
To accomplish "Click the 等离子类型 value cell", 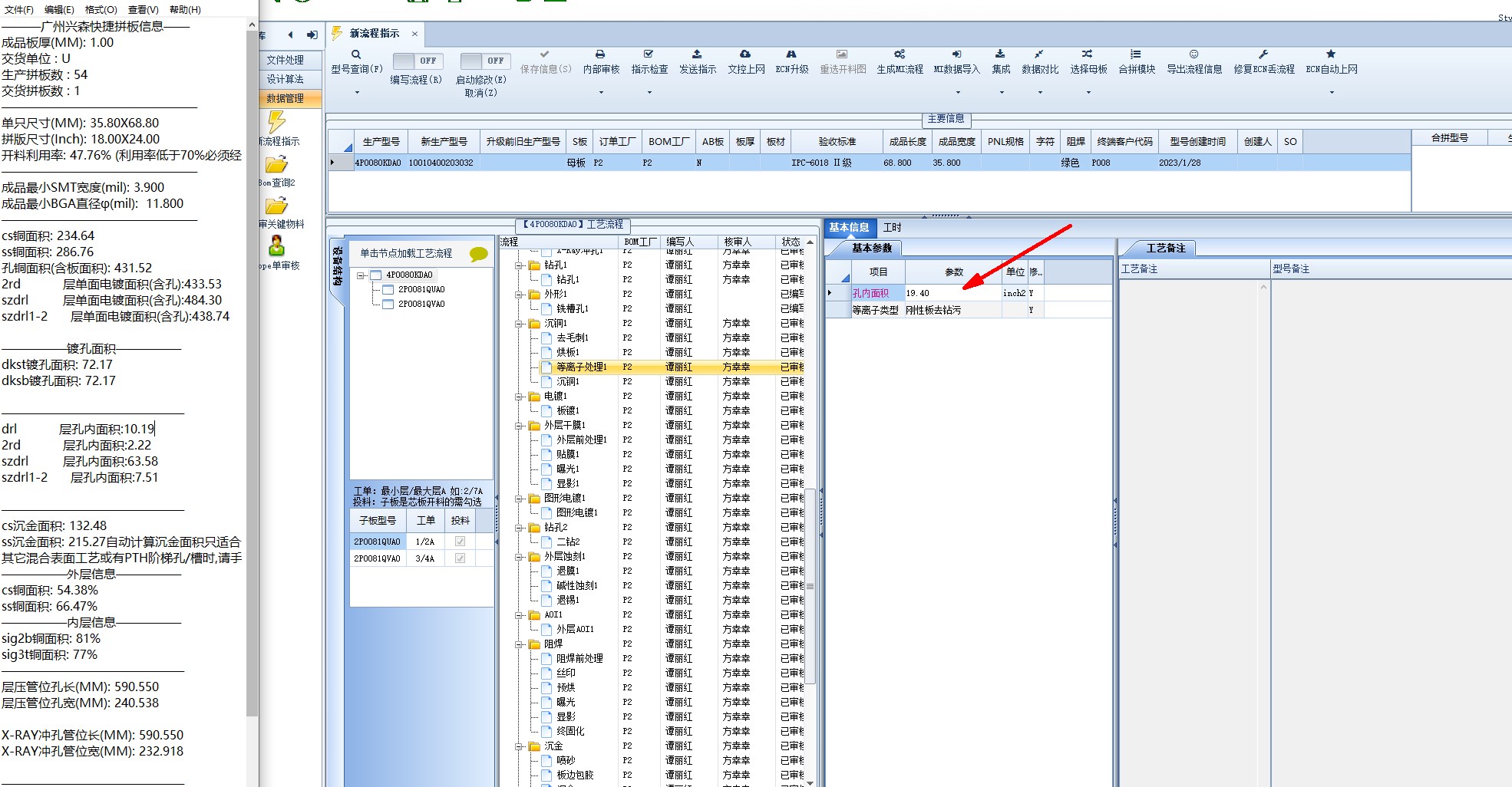I will pos(953,310).
